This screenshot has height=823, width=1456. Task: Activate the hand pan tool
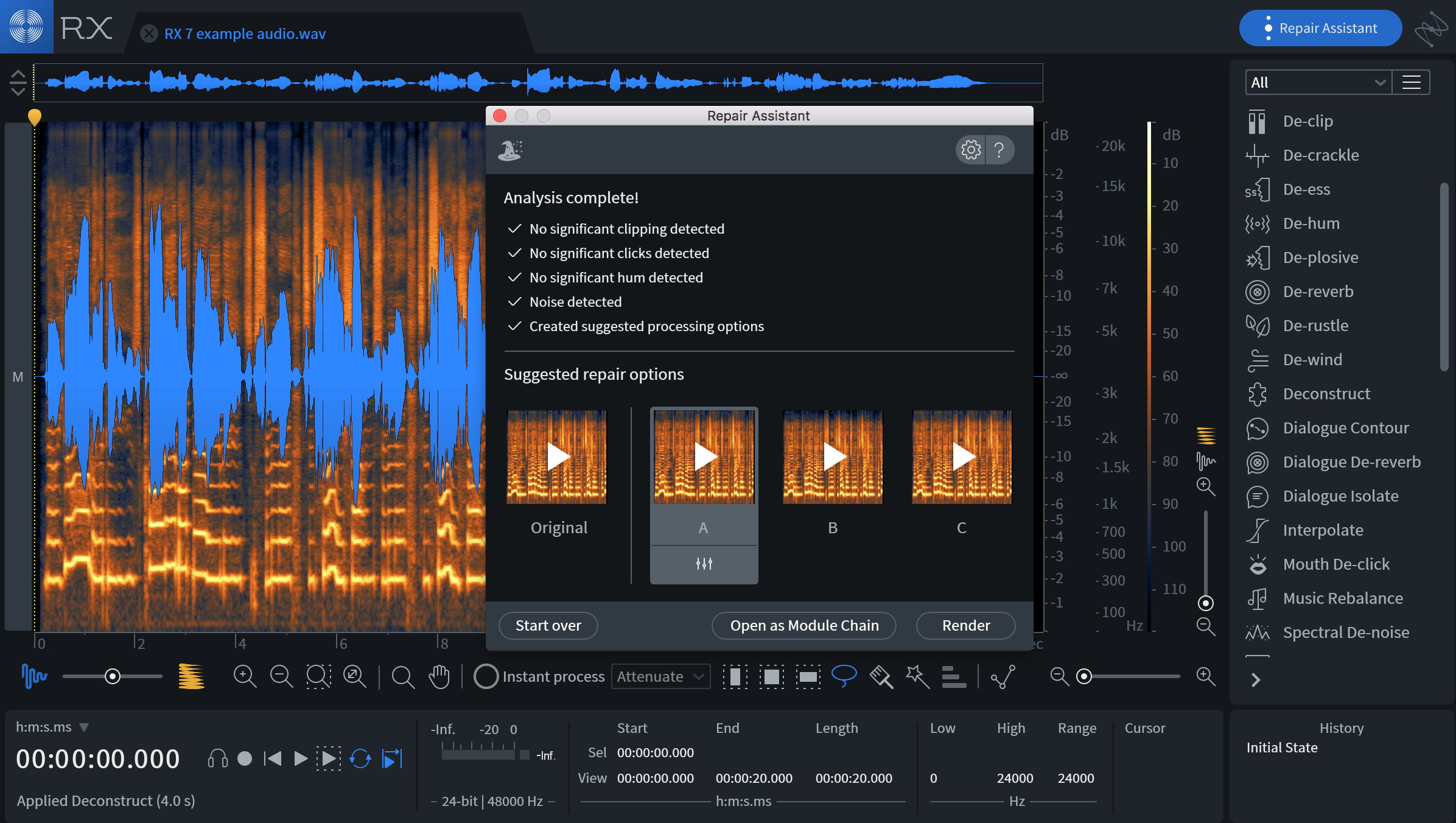point(438,676)
